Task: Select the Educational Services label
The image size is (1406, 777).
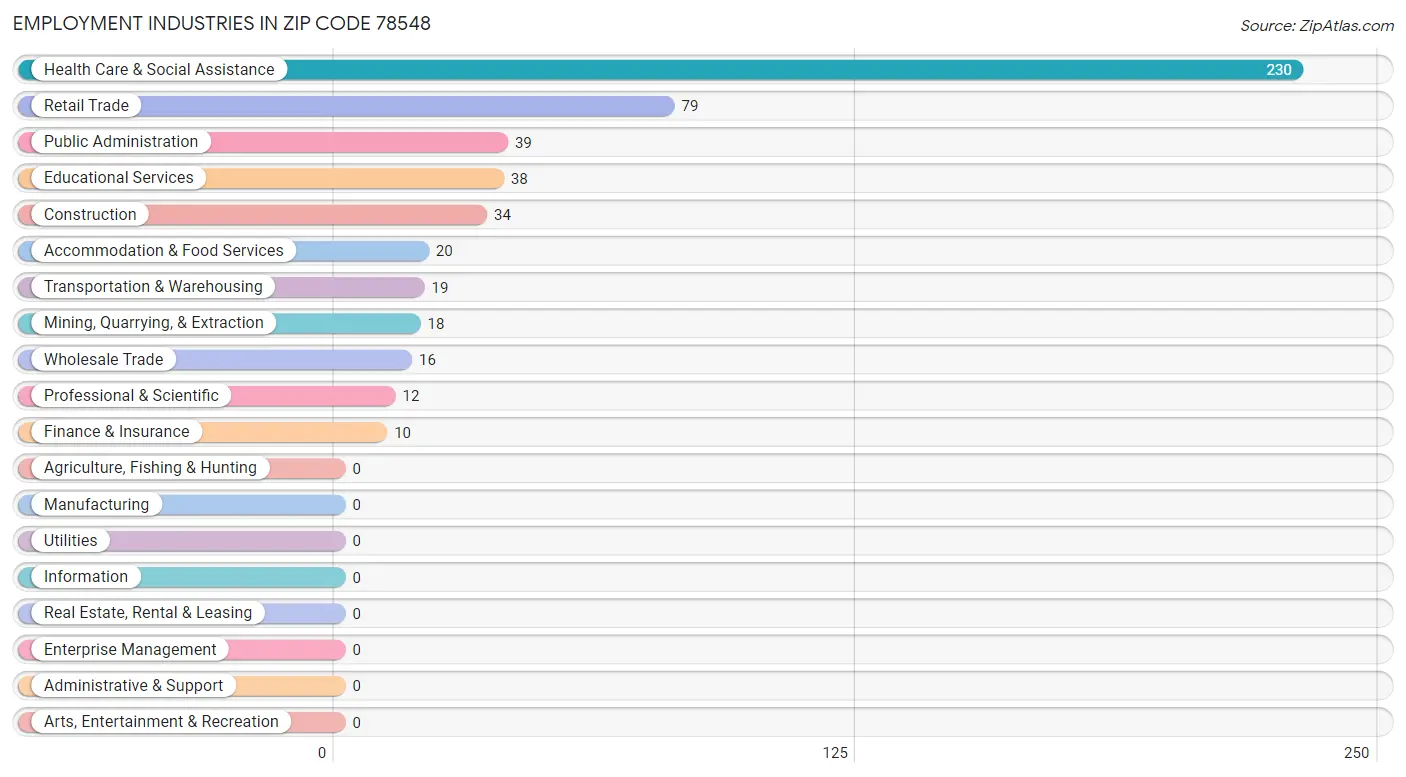Action: (119, 177)
